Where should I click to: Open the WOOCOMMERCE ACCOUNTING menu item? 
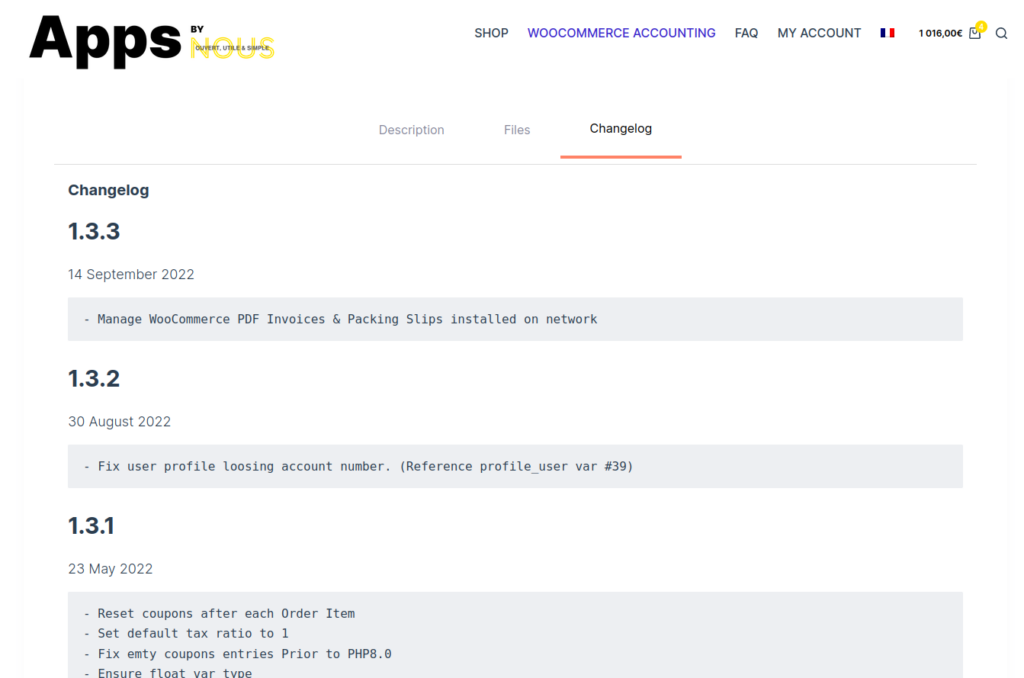(x=621, y=32)
